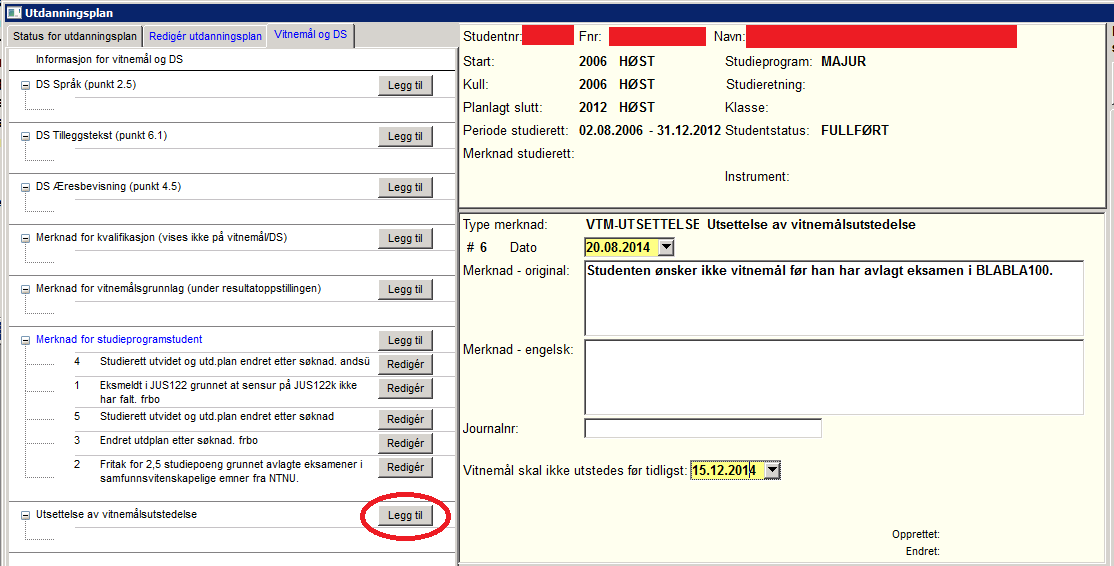Click Legg til for DS Tilleggstekst
Image resolution: width=1114 pixels, height=566 pixels.
click(x=405, y=137)
